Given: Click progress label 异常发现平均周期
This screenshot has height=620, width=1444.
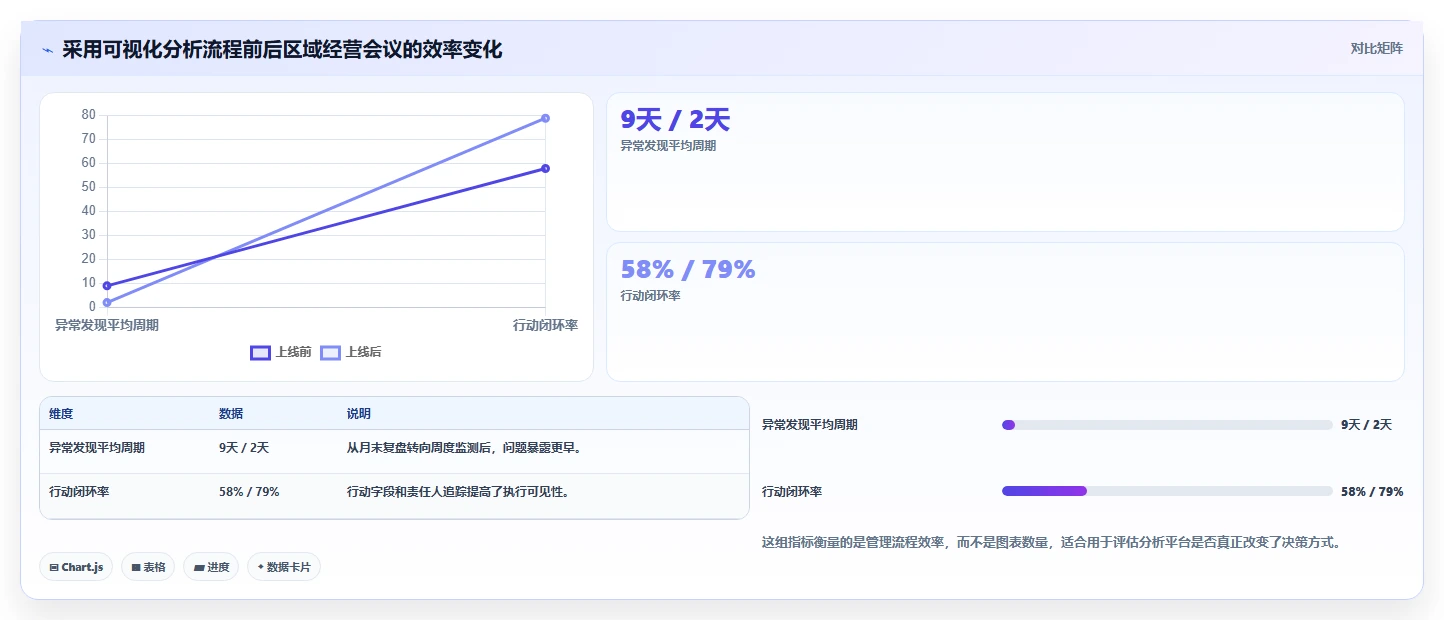Looking at the screenshot, I should 810,425.
